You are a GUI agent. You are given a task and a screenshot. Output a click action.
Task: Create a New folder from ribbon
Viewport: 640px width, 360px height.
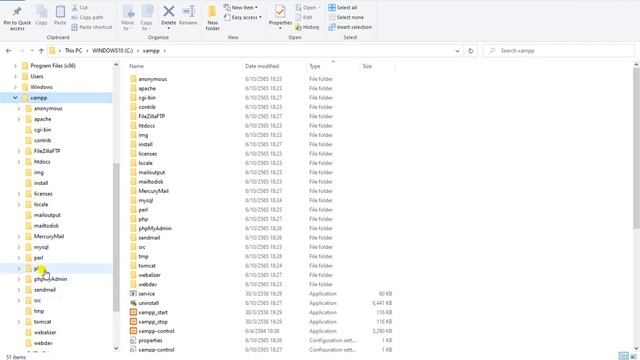pyautogui.click(x=212, y=18)
